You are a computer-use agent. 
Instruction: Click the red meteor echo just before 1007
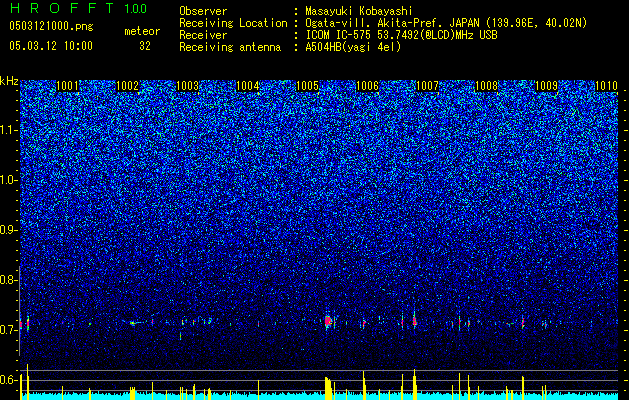click(415, 321)
